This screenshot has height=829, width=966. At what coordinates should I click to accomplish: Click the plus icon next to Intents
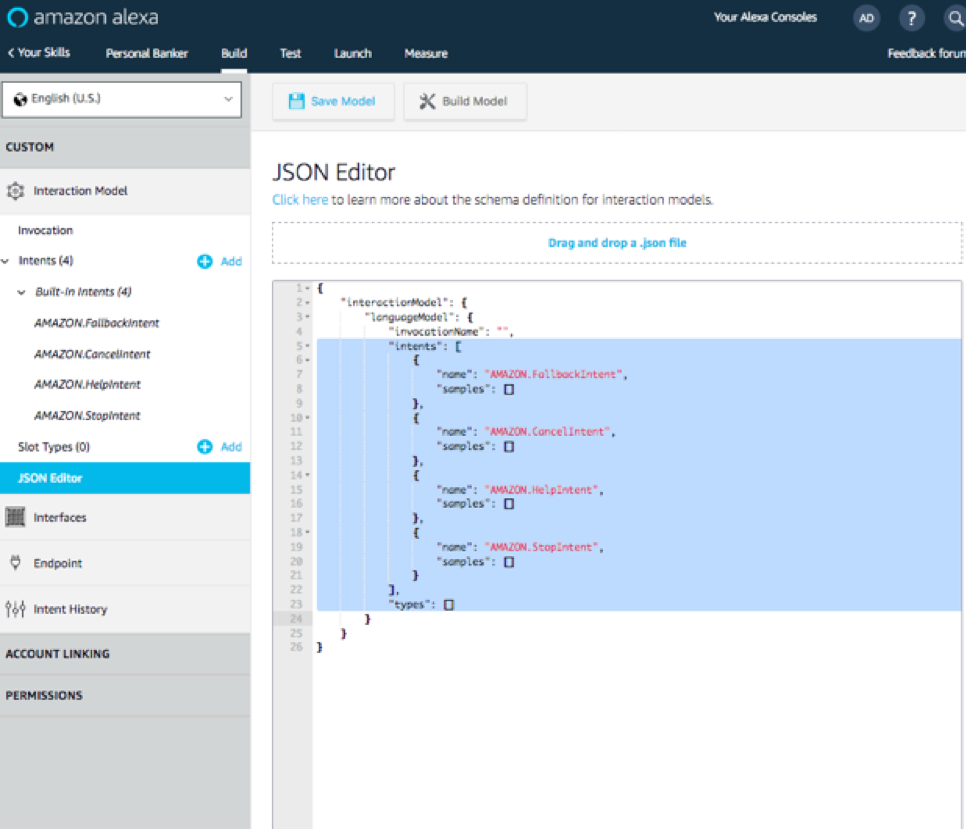click(x=205, y=261)
